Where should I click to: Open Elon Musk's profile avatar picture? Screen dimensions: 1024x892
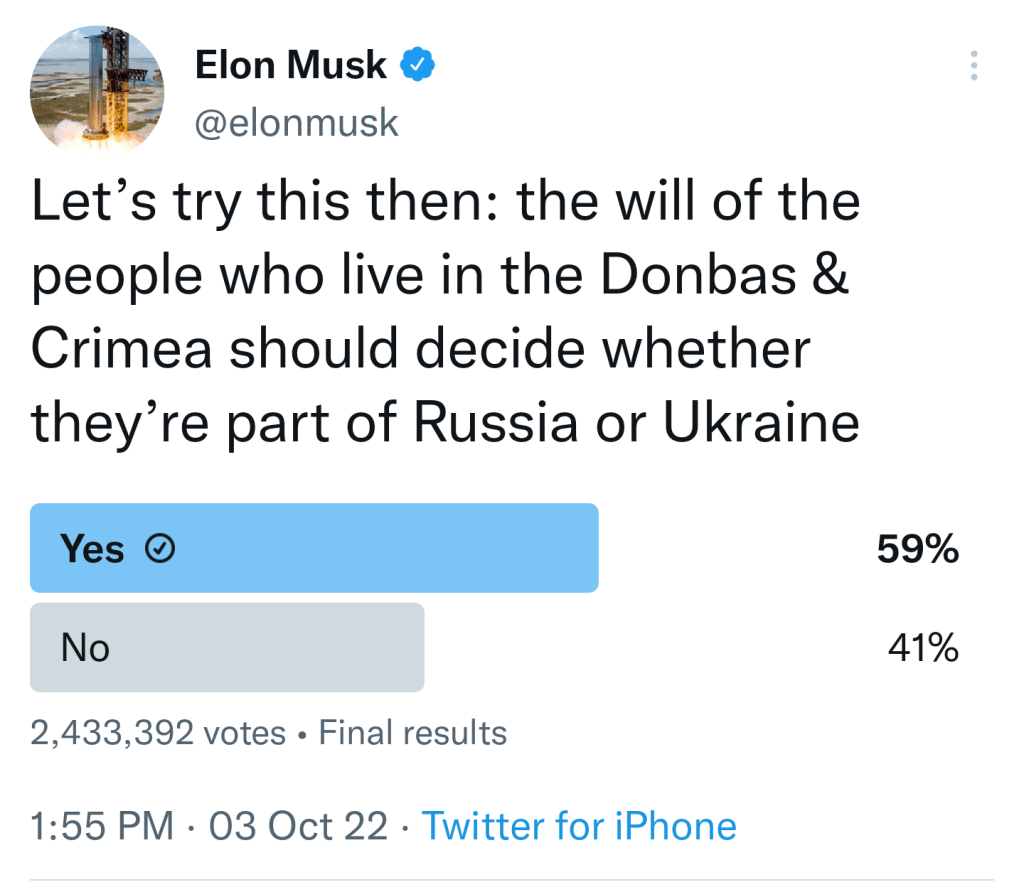point(97,93)
